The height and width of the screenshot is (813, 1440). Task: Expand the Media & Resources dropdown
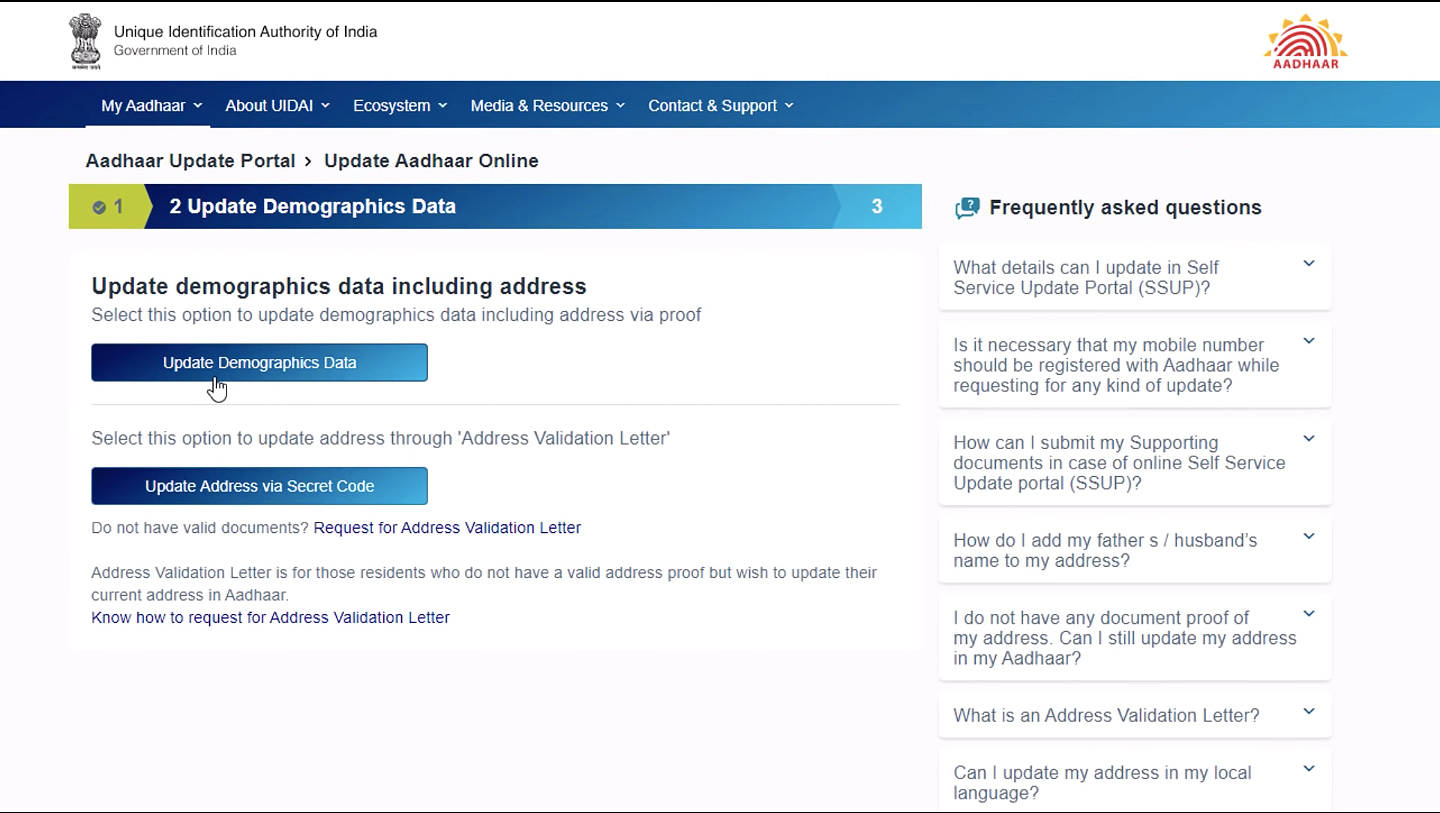547,105
